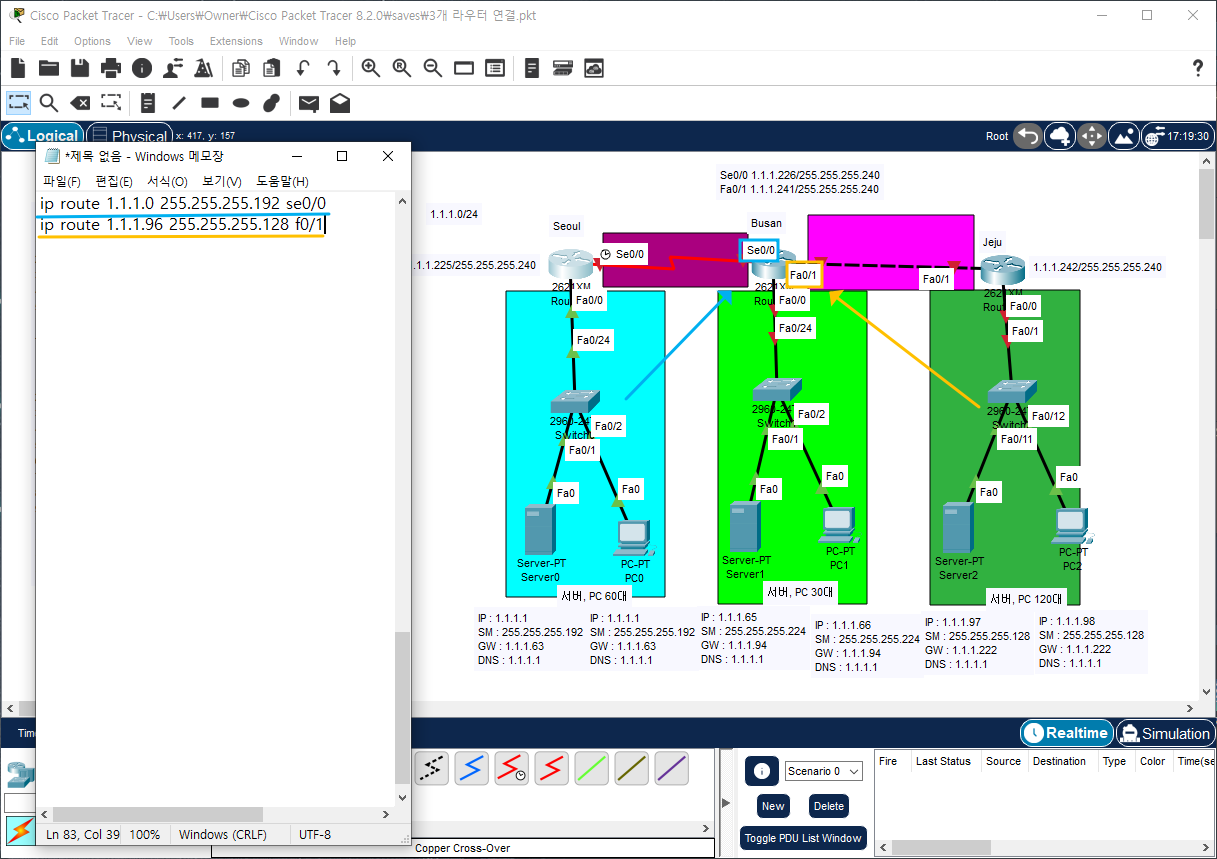
Task: Open the File menu in Packet Tracer
Action: point(17,41)
